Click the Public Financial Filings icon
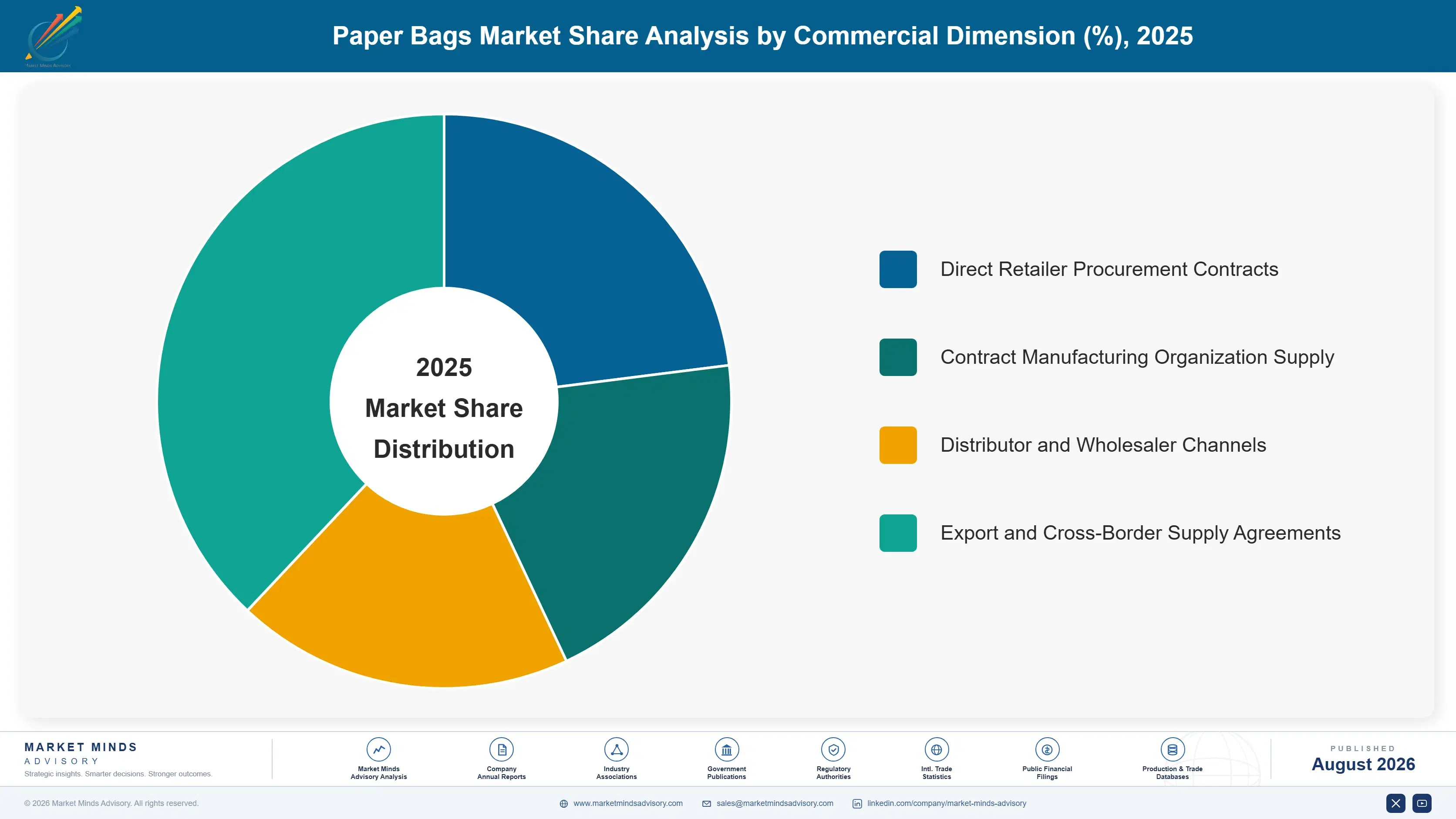1456x819 pixels. pyautogui.click(x=1047, y=749)
